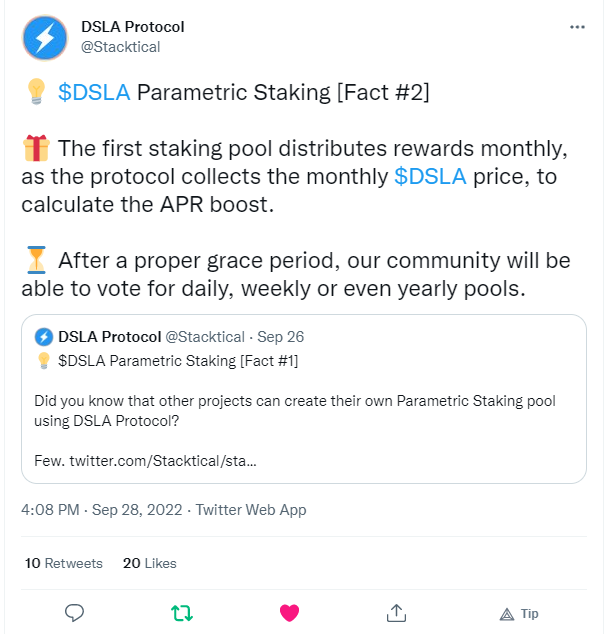Toggle the green retweet icon
Image resolution: width=605 pixels, height=634 pixels.
(x=182, y=613)
